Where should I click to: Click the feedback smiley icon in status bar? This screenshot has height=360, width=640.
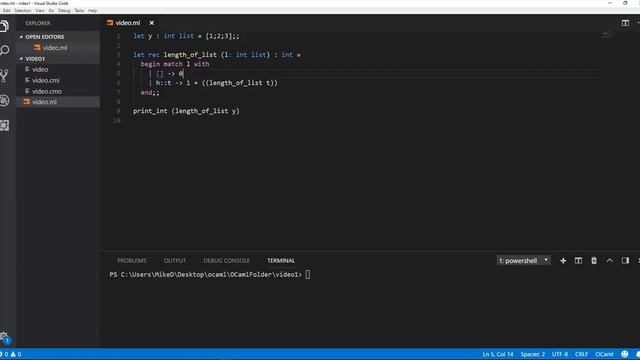[624, 354]
